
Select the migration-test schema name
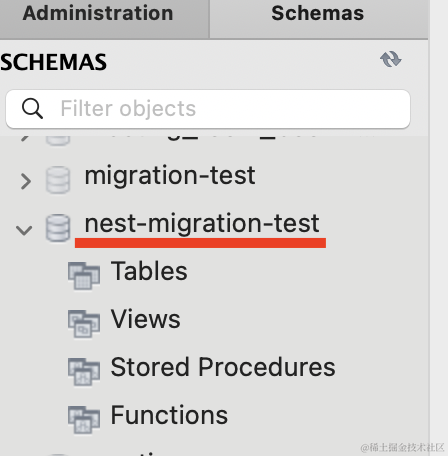[170, 175]
